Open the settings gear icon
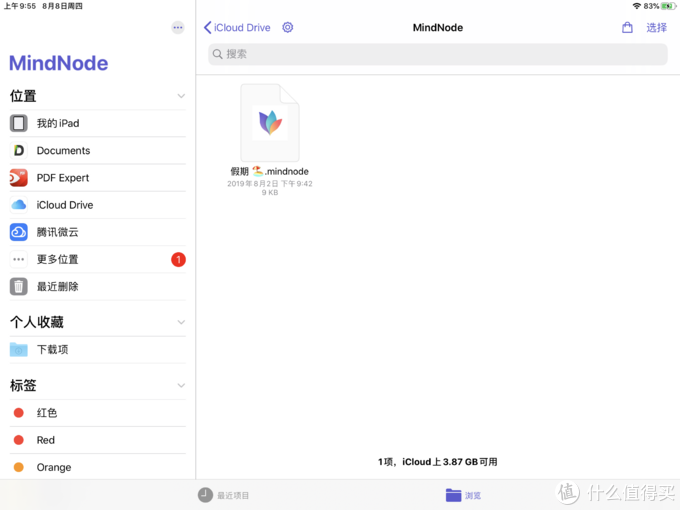The image size is (680, 510). (x=288, y=27)
